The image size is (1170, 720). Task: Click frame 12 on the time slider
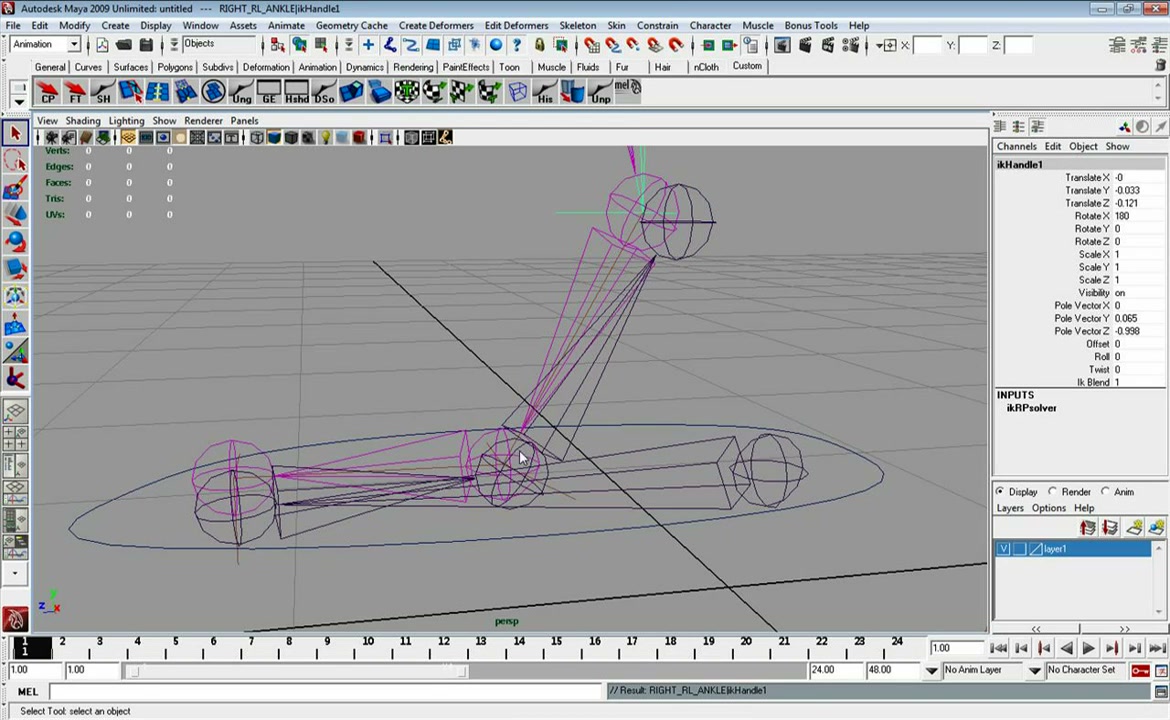point(444,646)
